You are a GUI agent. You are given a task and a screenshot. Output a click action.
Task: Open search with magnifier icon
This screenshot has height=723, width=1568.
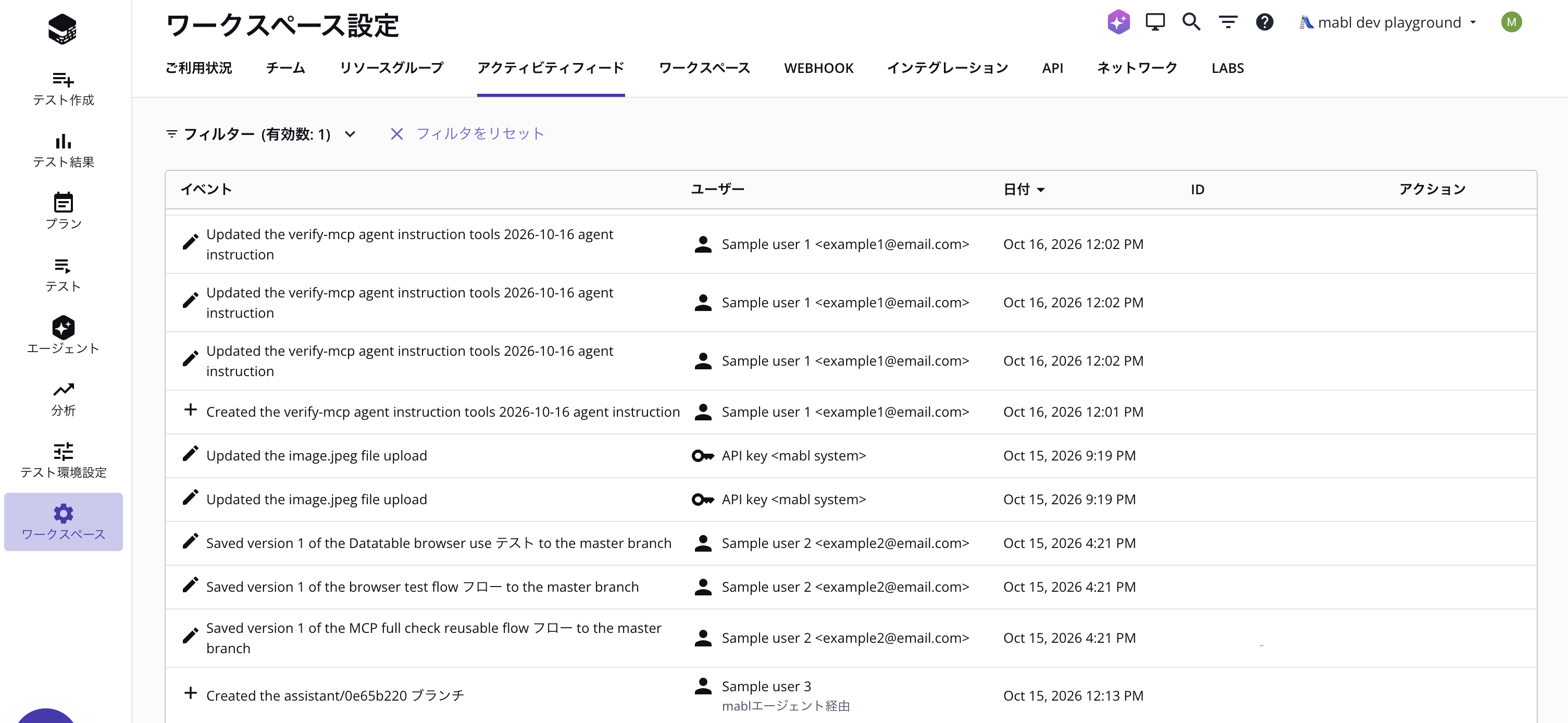click(x=1191, y=22)
